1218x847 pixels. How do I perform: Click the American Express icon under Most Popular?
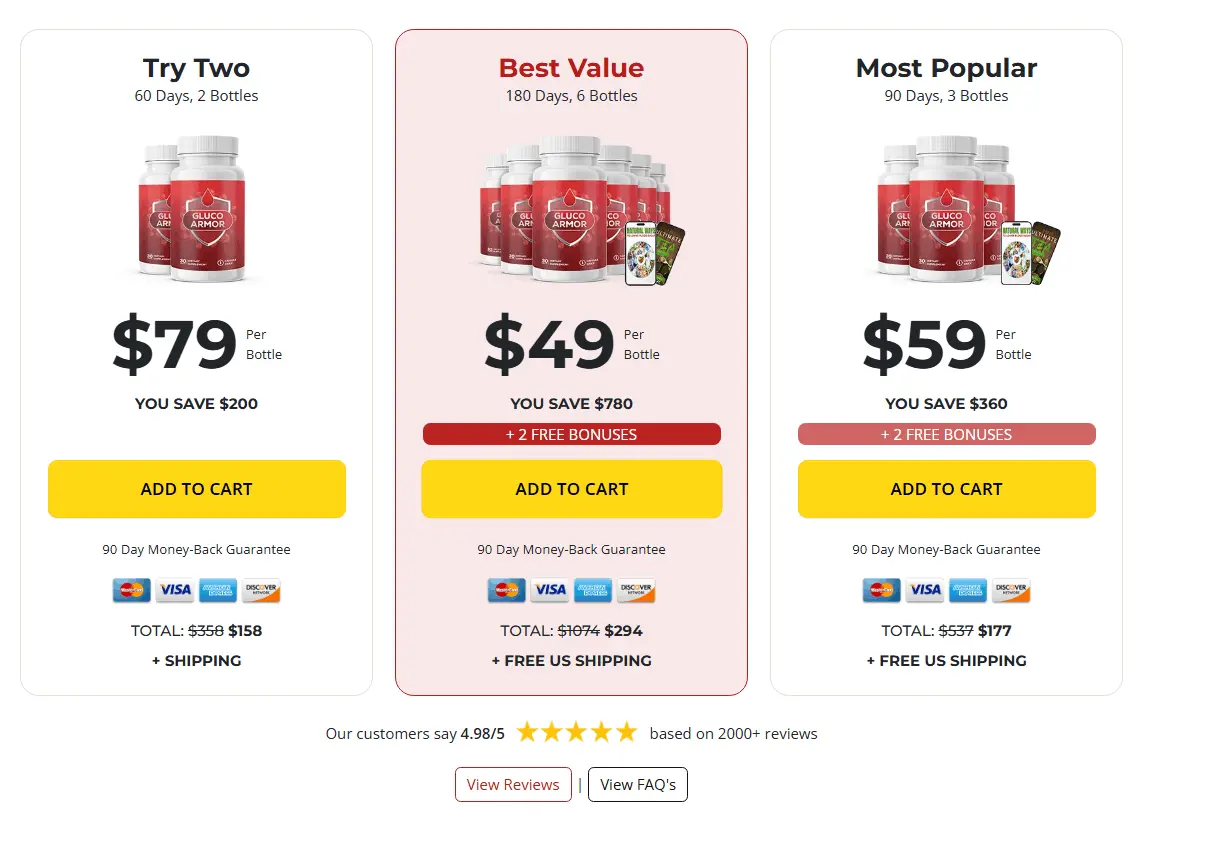coord(968,590)
